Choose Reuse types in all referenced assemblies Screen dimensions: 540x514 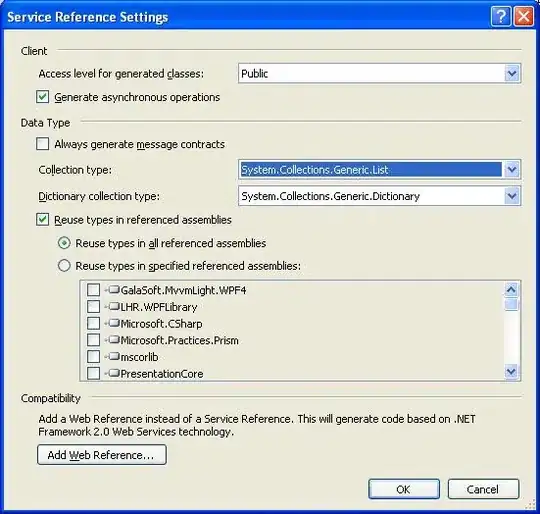[x=64, y=243]
